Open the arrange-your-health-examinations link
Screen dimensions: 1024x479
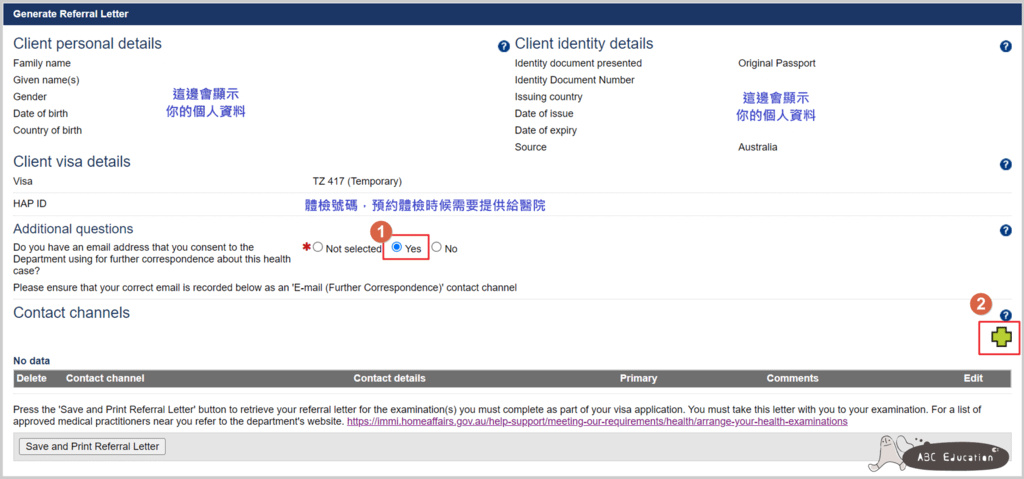point(597,421)
